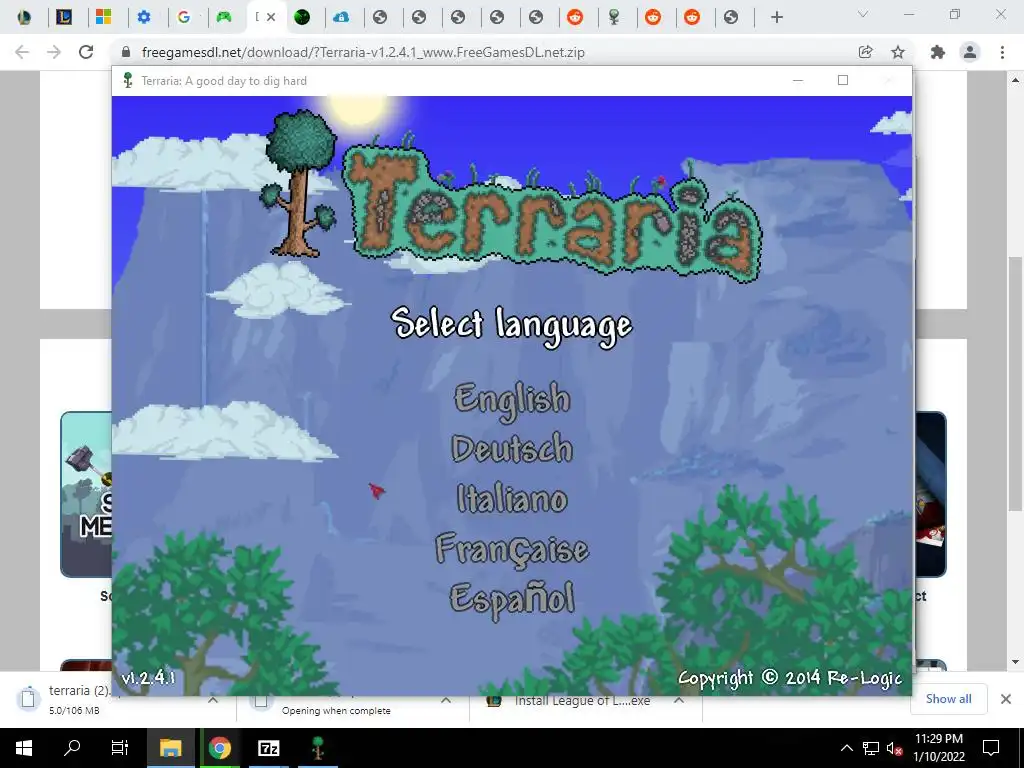Screen dimensions: 1024x768
Task: Open the Windows Start menu
Action: [x=24, y=748]
